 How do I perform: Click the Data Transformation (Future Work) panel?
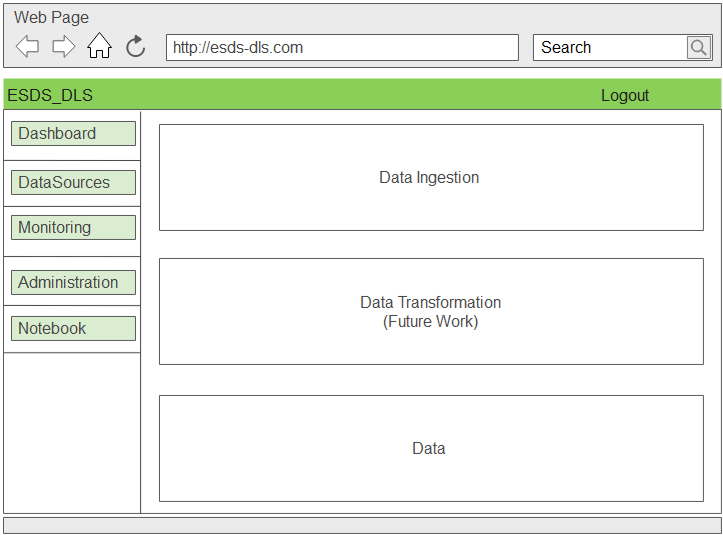(x=430, y=311)
